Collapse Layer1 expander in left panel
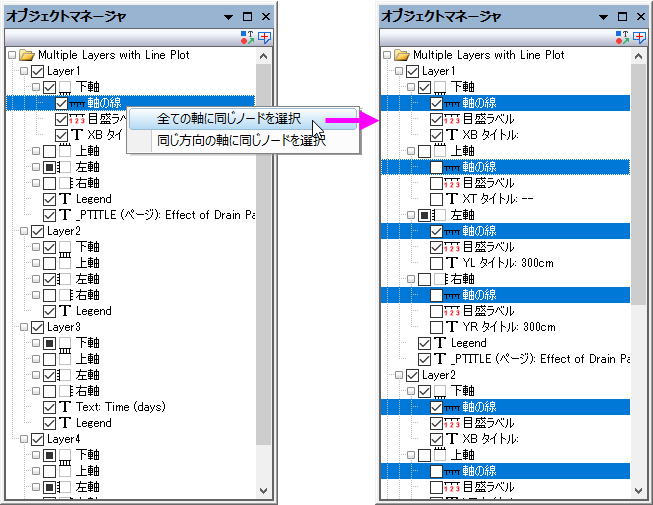653x505 pixels. [24, 71]
